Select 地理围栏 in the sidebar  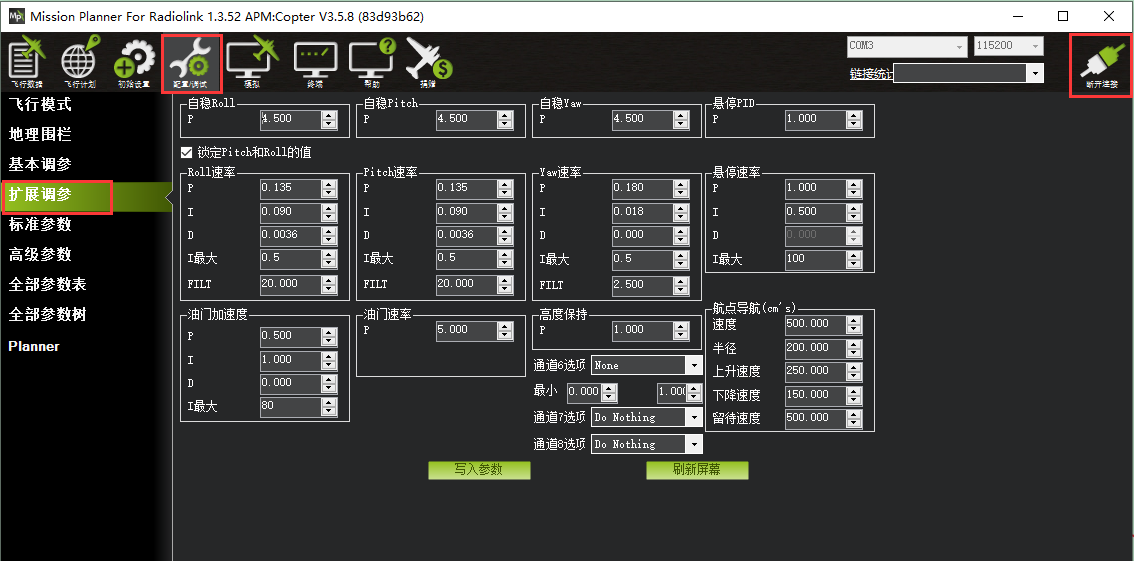(40, 134)
